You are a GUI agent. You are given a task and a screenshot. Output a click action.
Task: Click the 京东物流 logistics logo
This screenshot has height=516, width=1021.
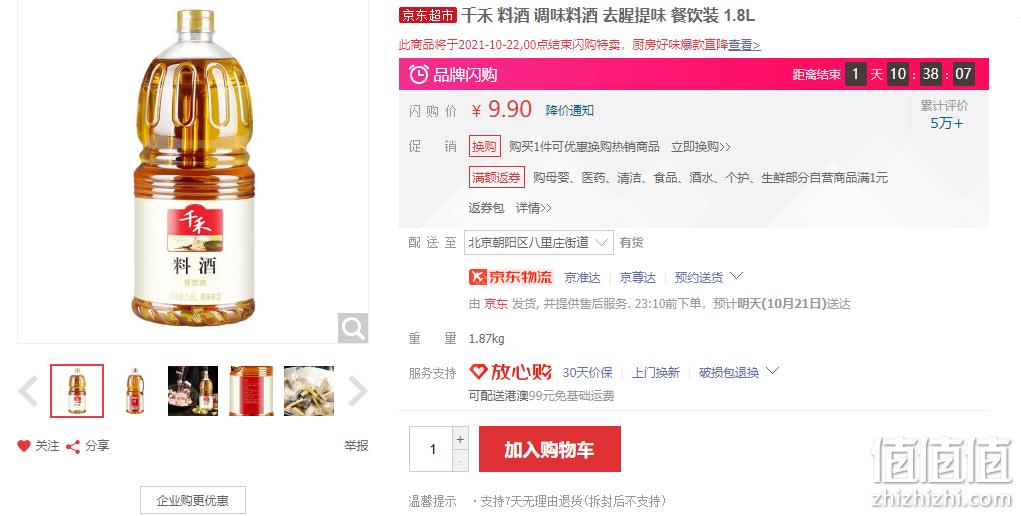pos(510,278)
